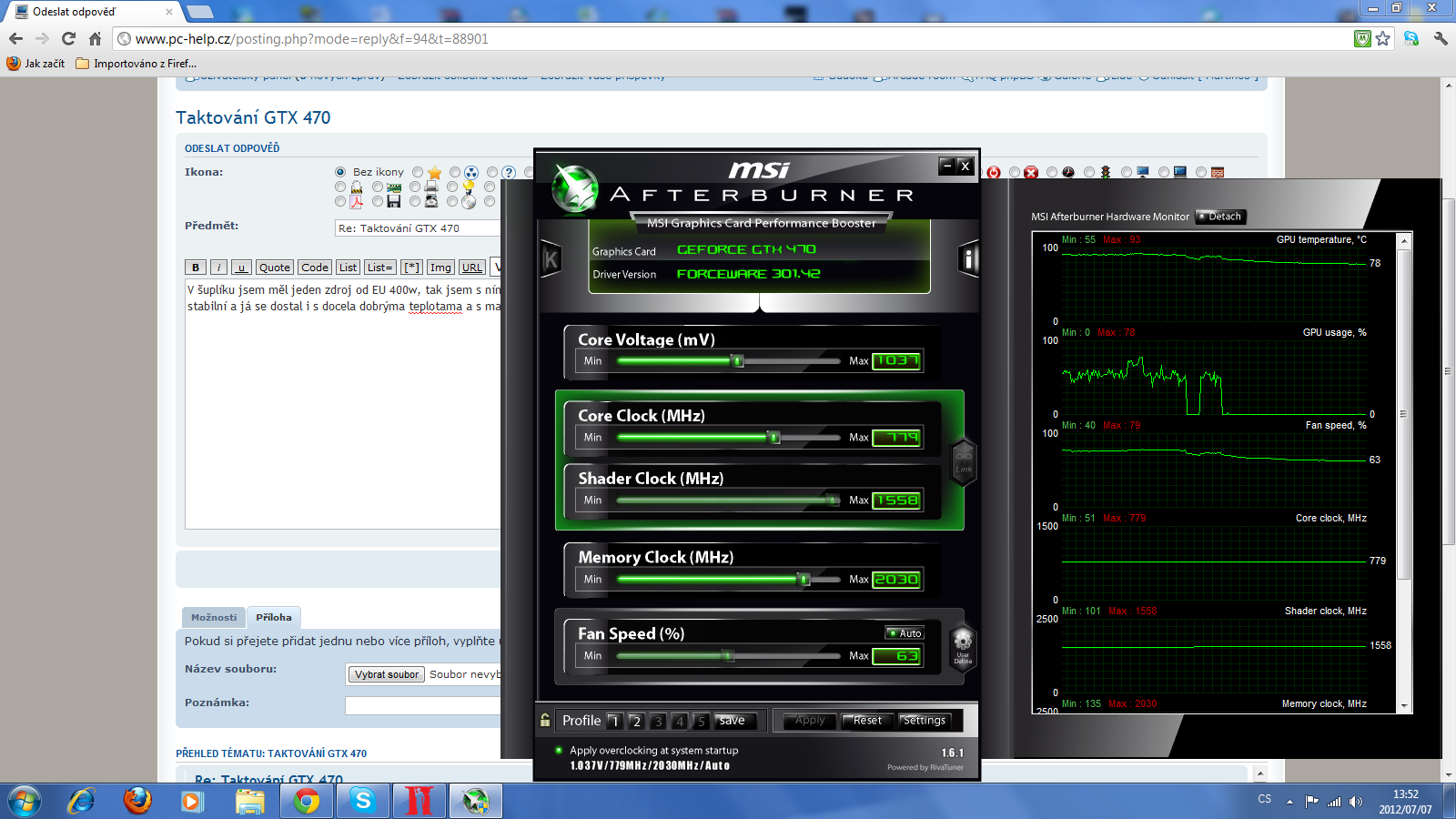
Task: Open Chrome wrench settings menu
Action: (1441, 39)
